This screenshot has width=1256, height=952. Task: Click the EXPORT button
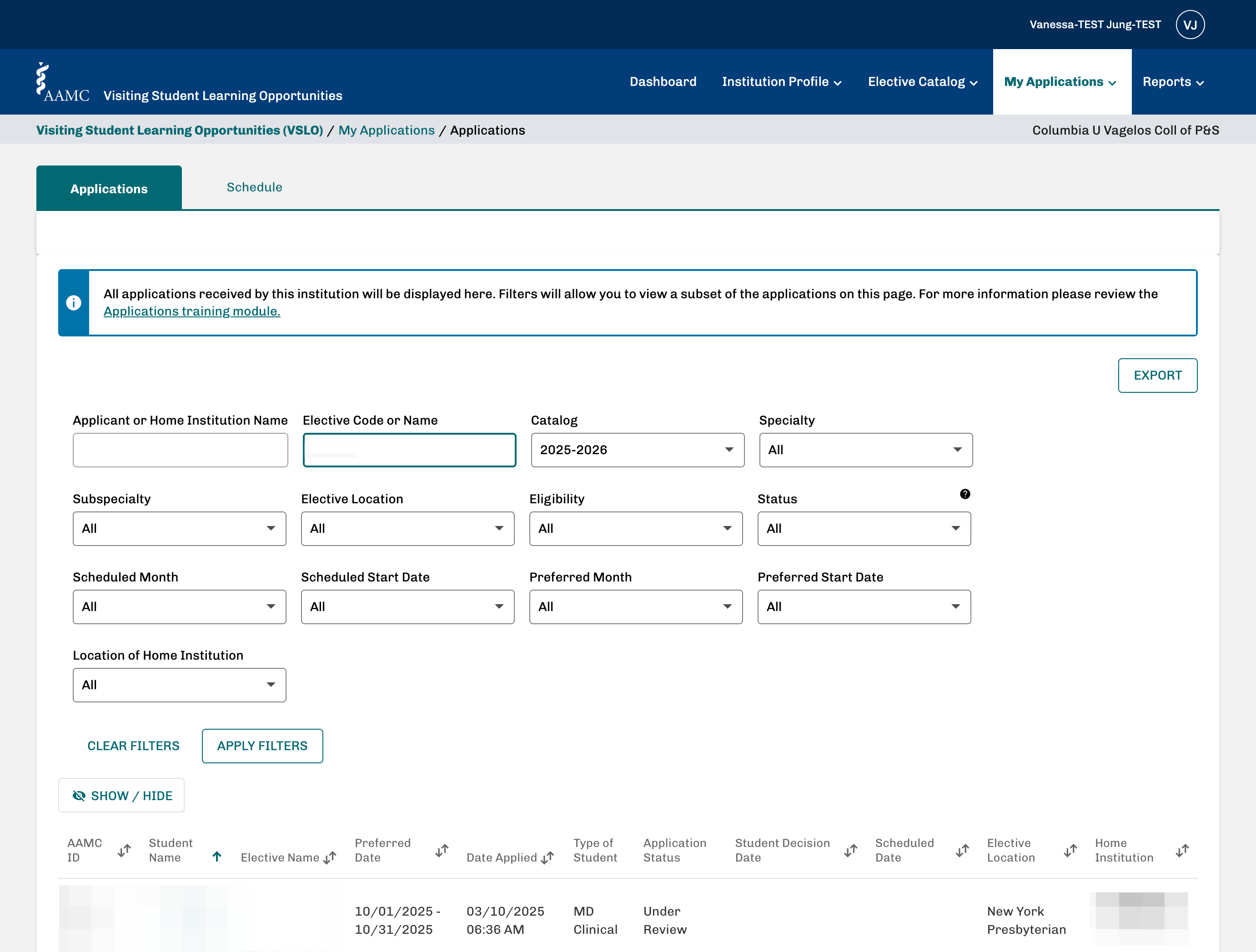pos(1157,375)
